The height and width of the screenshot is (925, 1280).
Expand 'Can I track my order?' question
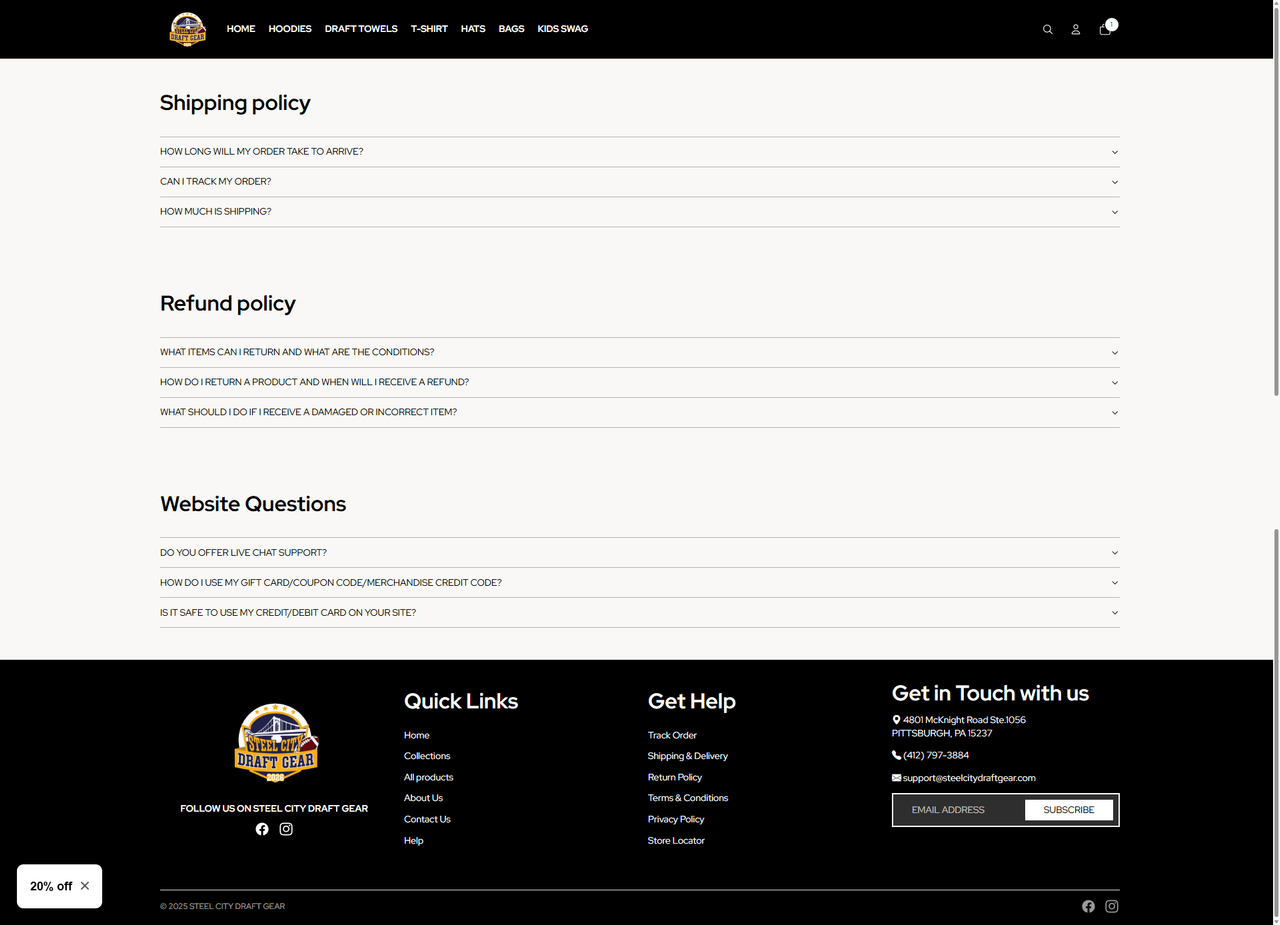click(639, 182)
